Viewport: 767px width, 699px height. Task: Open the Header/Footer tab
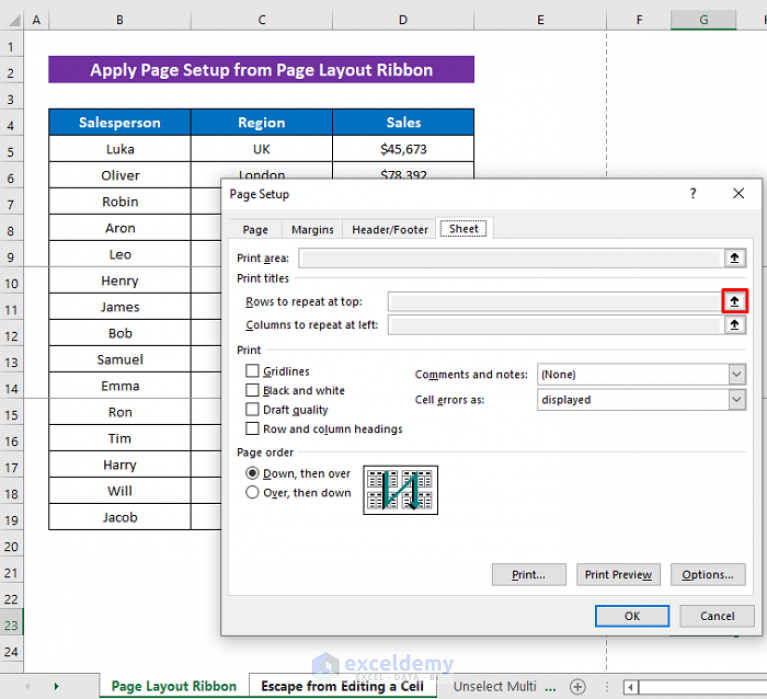390,229
